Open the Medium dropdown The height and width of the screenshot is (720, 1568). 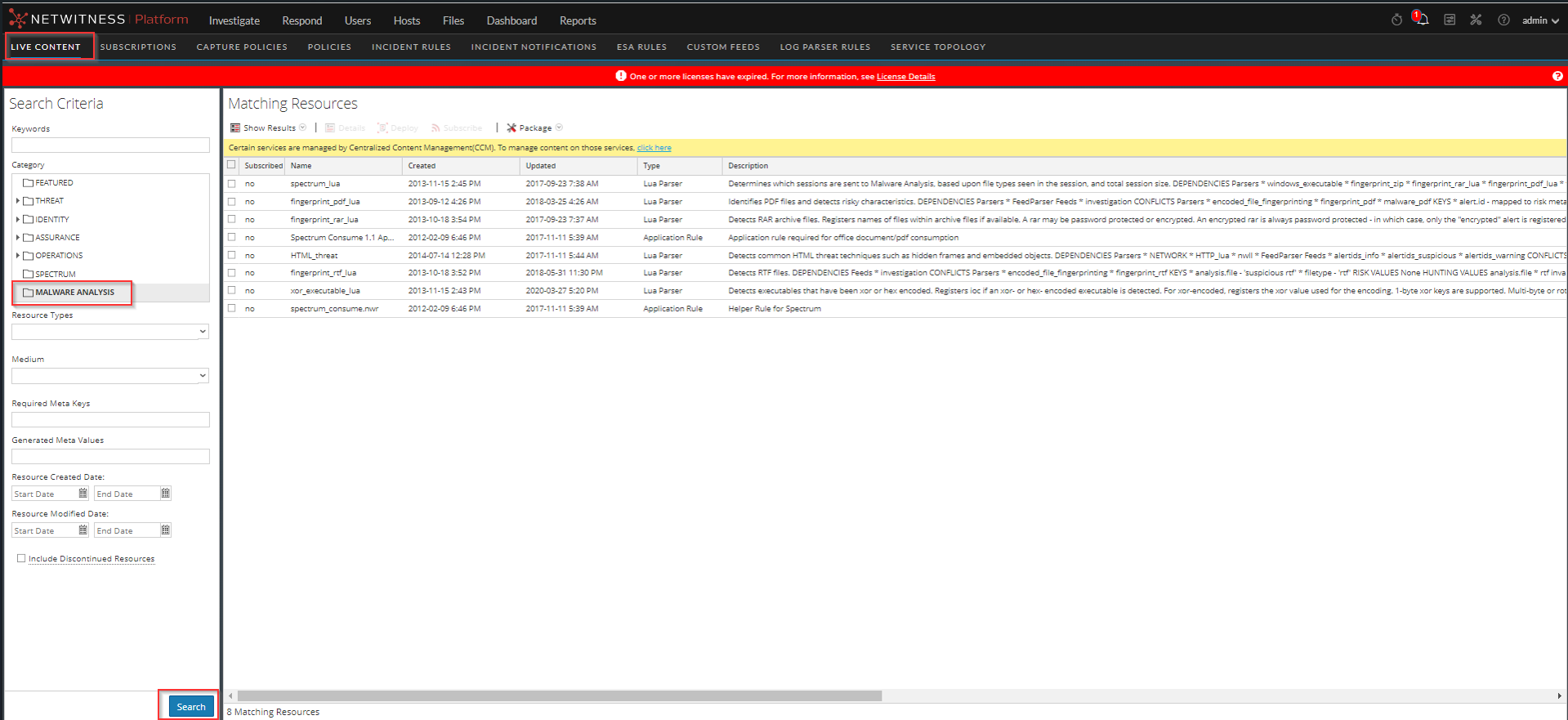(110, 375)
